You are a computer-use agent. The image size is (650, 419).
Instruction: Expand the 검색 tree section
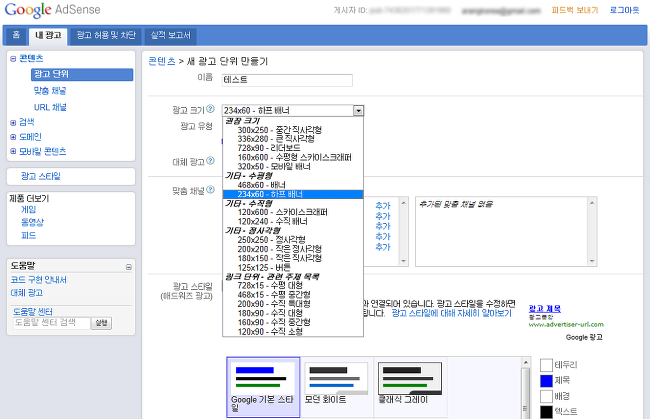pos(13,123)
